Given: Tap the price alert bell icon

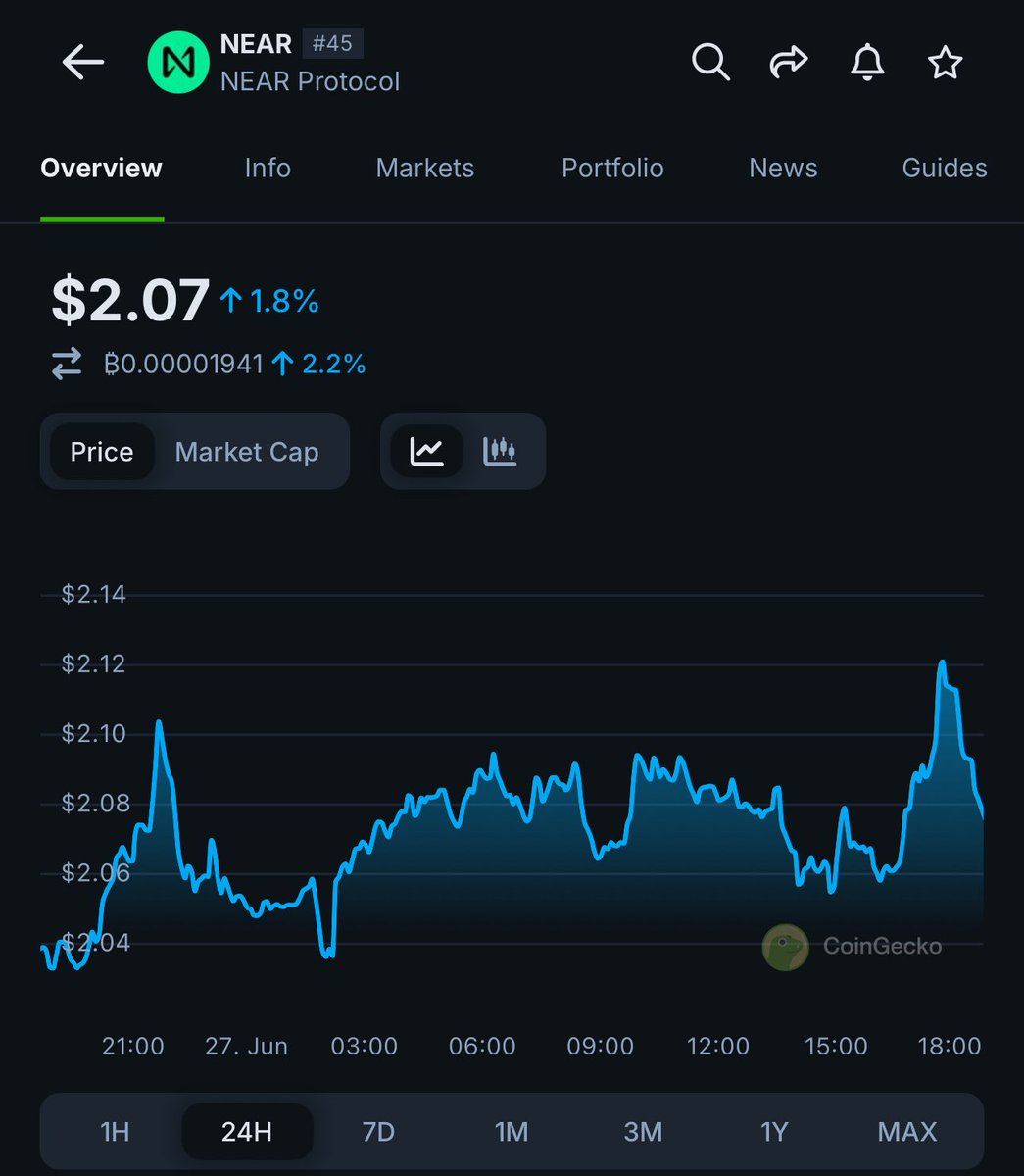Looking at the screenshot, I should pos(867,63).
